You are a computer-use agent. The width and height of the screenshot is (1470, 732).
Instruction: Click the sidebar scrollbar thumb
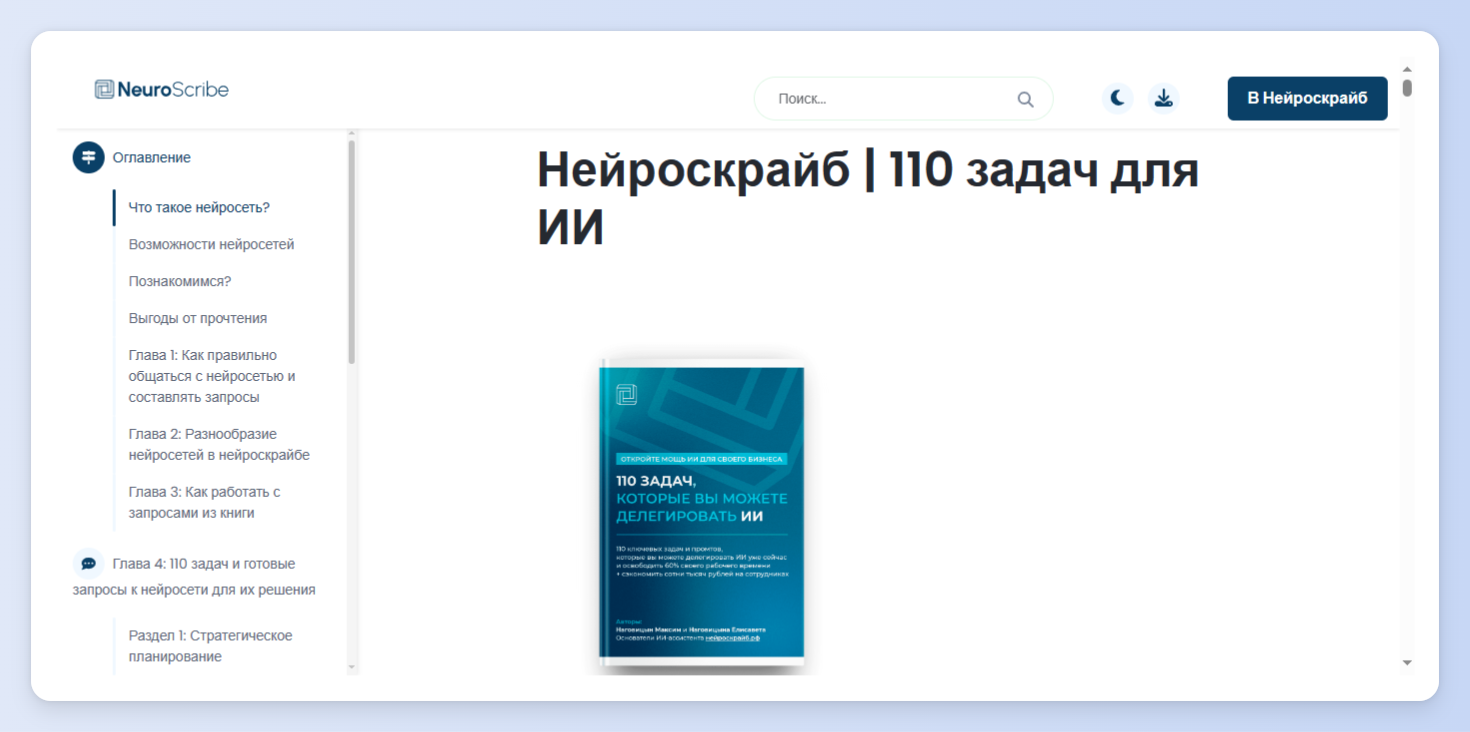(351, 252)
